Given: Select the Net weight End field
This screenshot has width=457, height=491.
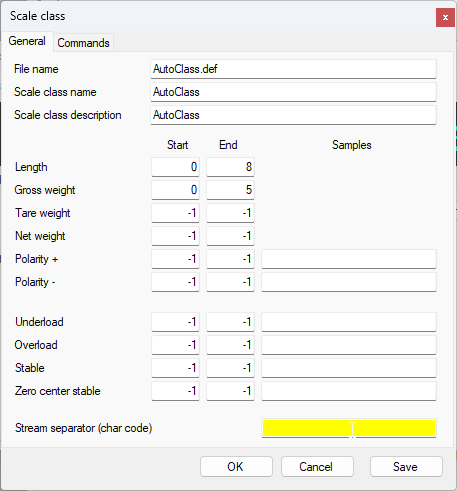Looking at the screenshot, I should 230,236.
